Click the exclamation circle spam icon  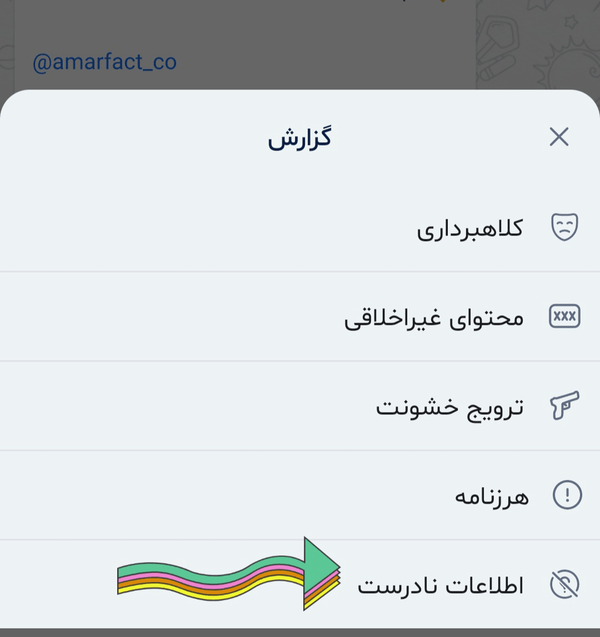pos(566,495)
